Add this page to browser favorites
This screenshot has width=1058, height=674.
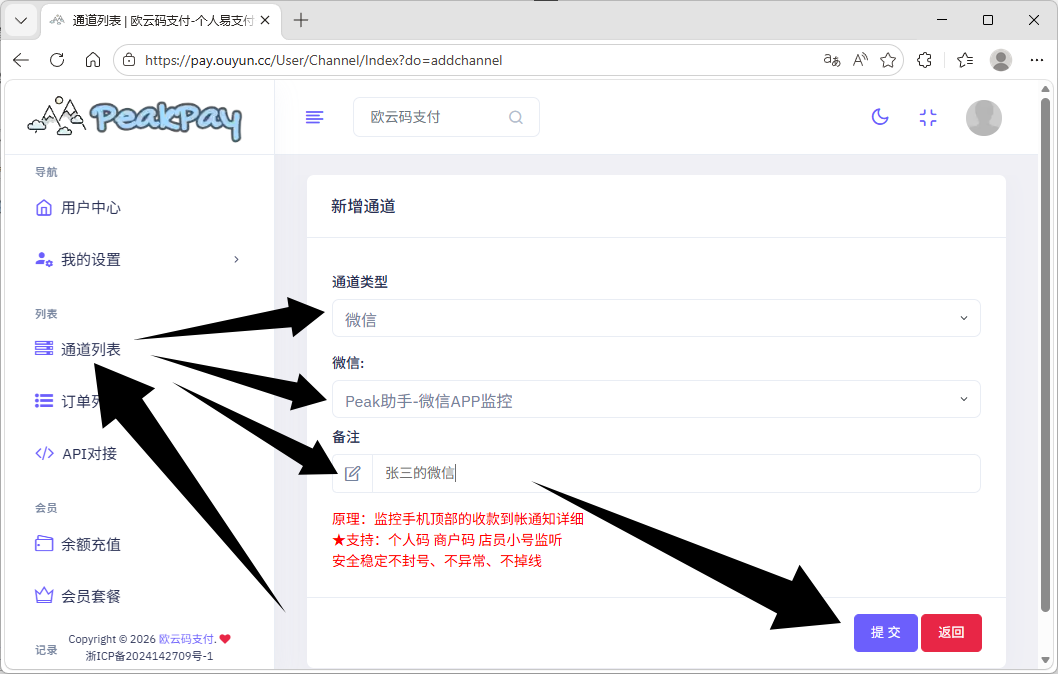point(887,60)
